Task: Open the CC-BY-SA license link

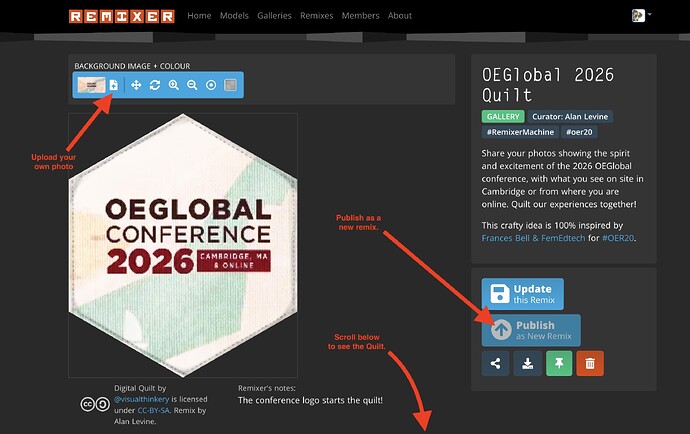Action: [154, 410]
